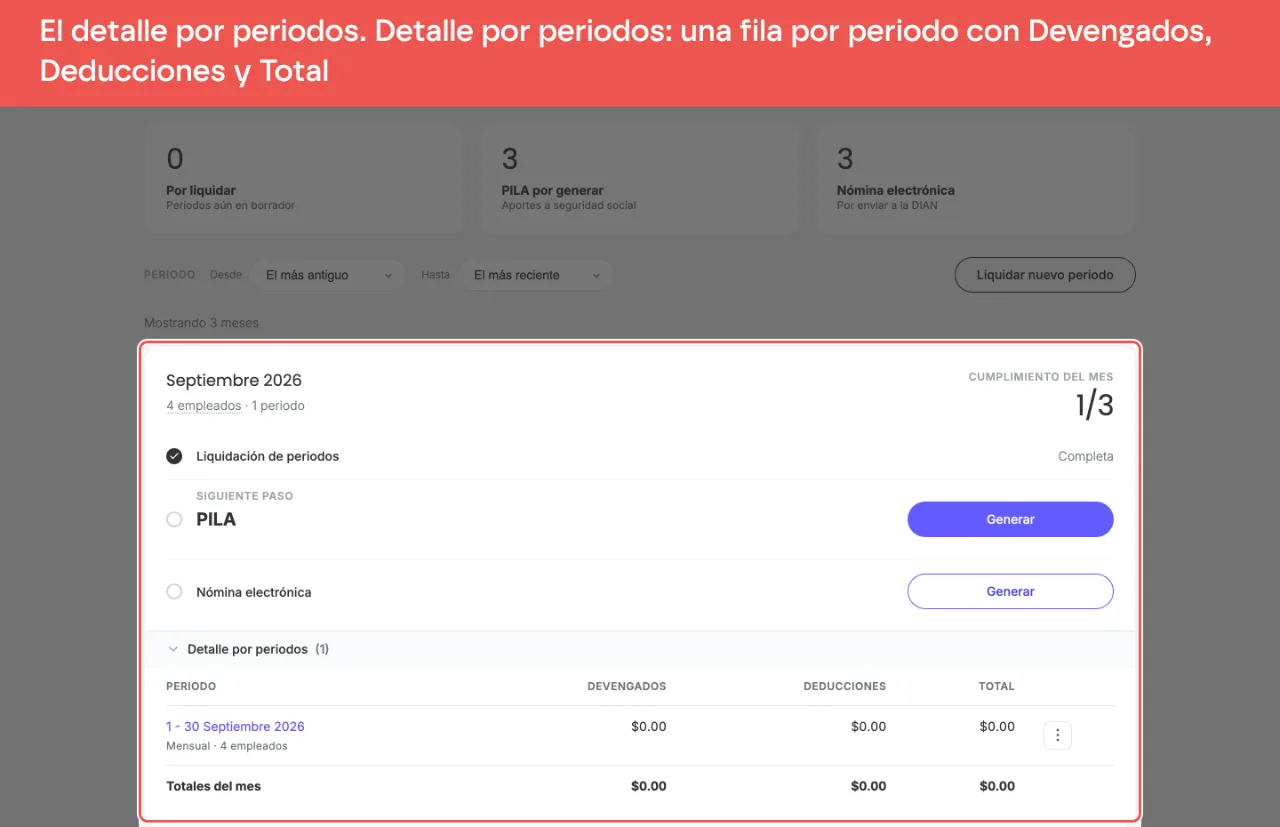Click the SIGUIENTE PASO label

244,496
